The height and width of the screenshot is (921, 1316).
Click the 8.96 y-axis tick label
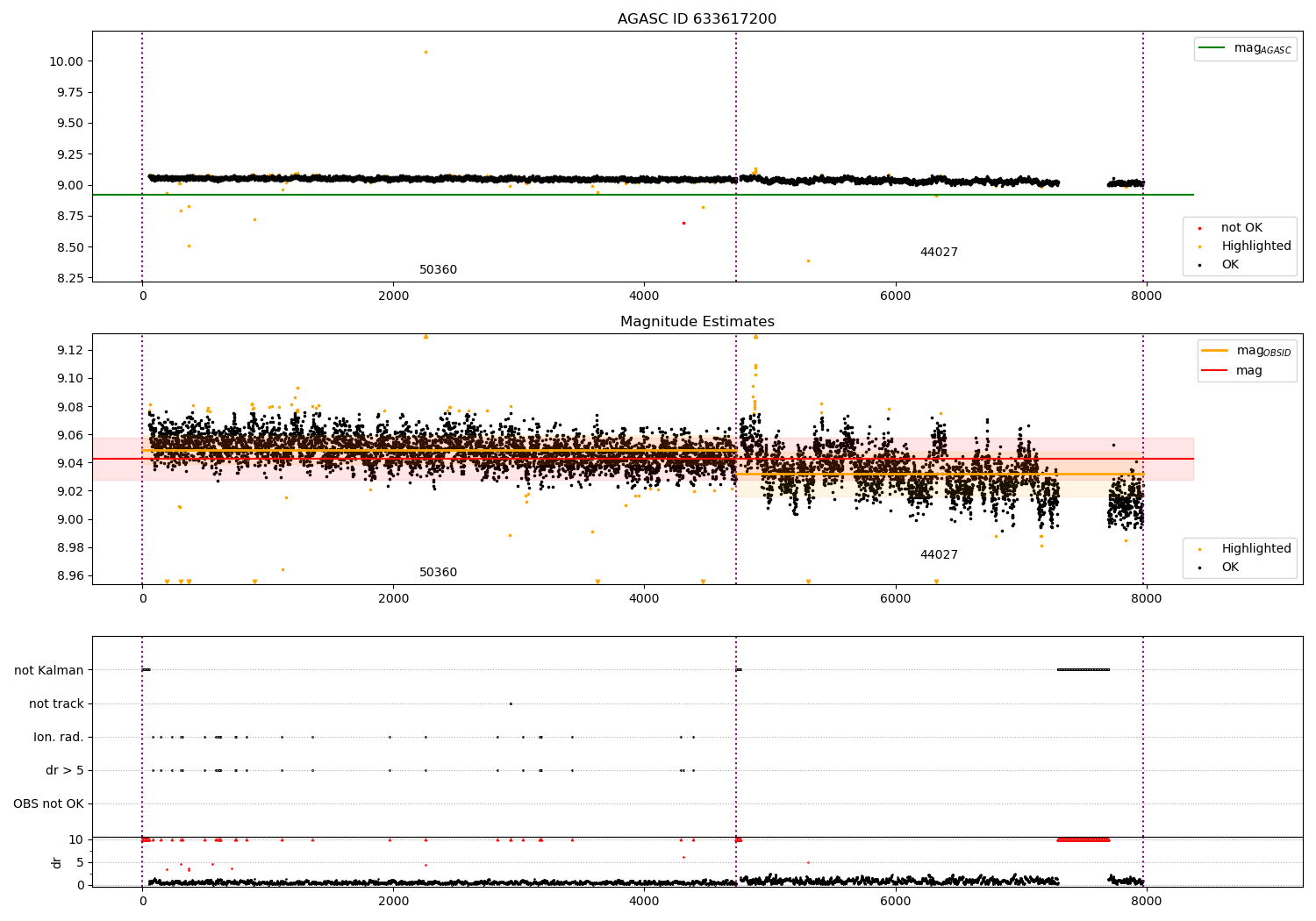[x=69, y=576]
